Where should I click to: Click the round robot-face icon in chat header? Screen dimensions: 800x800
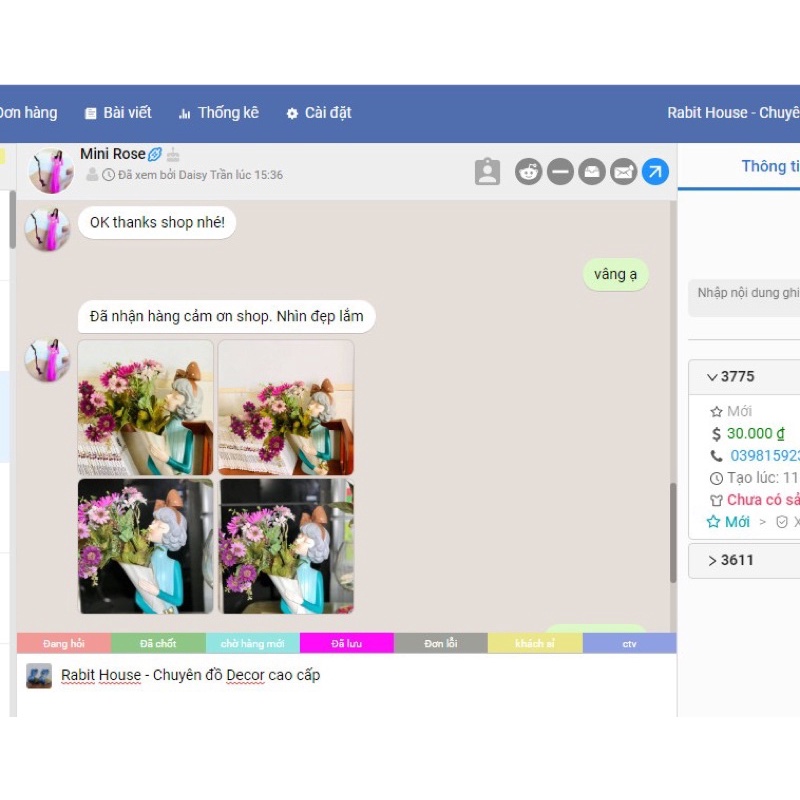pos(528,172)
